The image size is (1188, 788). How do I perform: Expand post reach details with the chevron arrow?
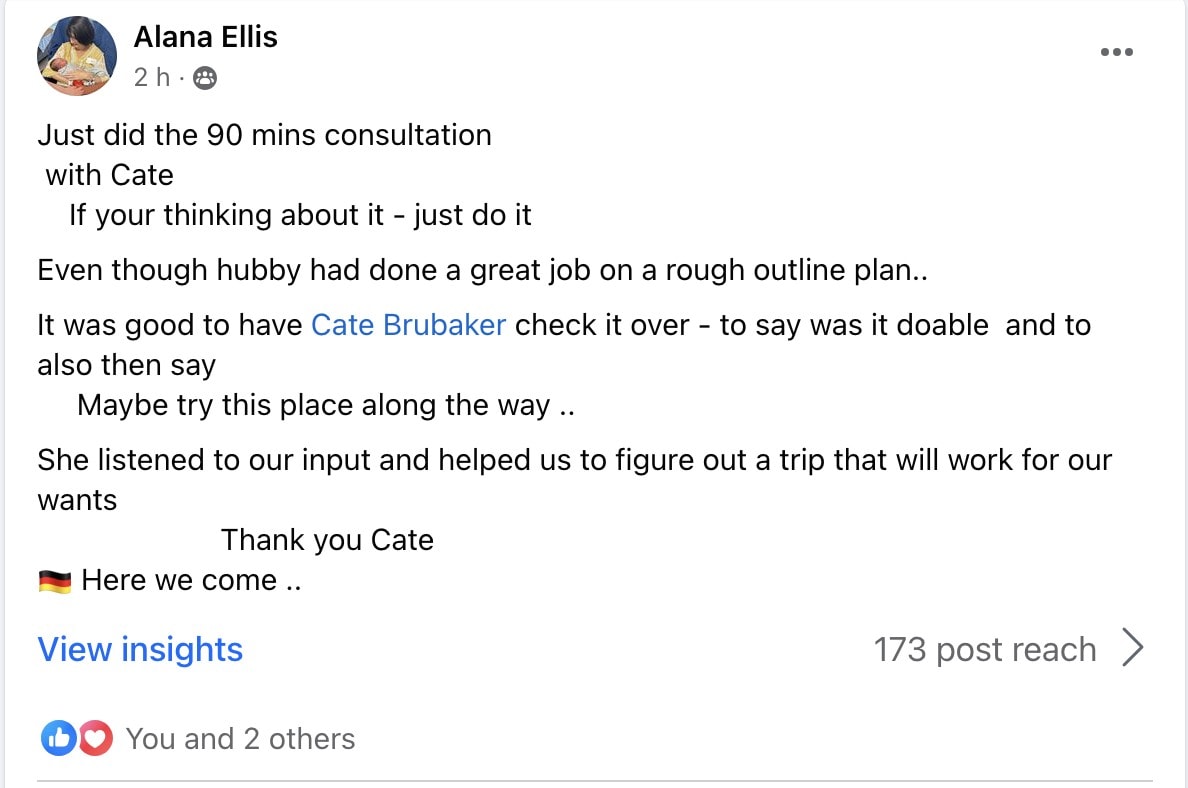tap(1132, 649)
